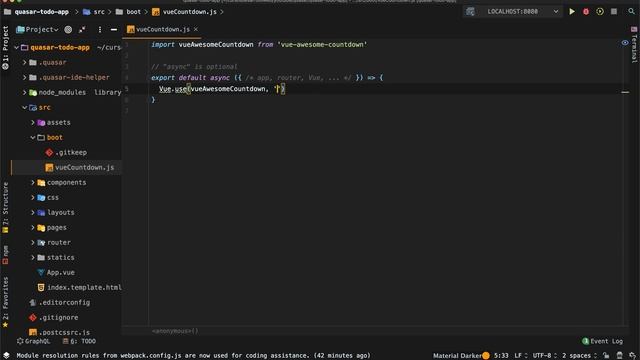Viewport: 640px width, 360px height.
Task: Click the 5:33 line column indicator
Action: pyautogui.click(x=501, y=356)
